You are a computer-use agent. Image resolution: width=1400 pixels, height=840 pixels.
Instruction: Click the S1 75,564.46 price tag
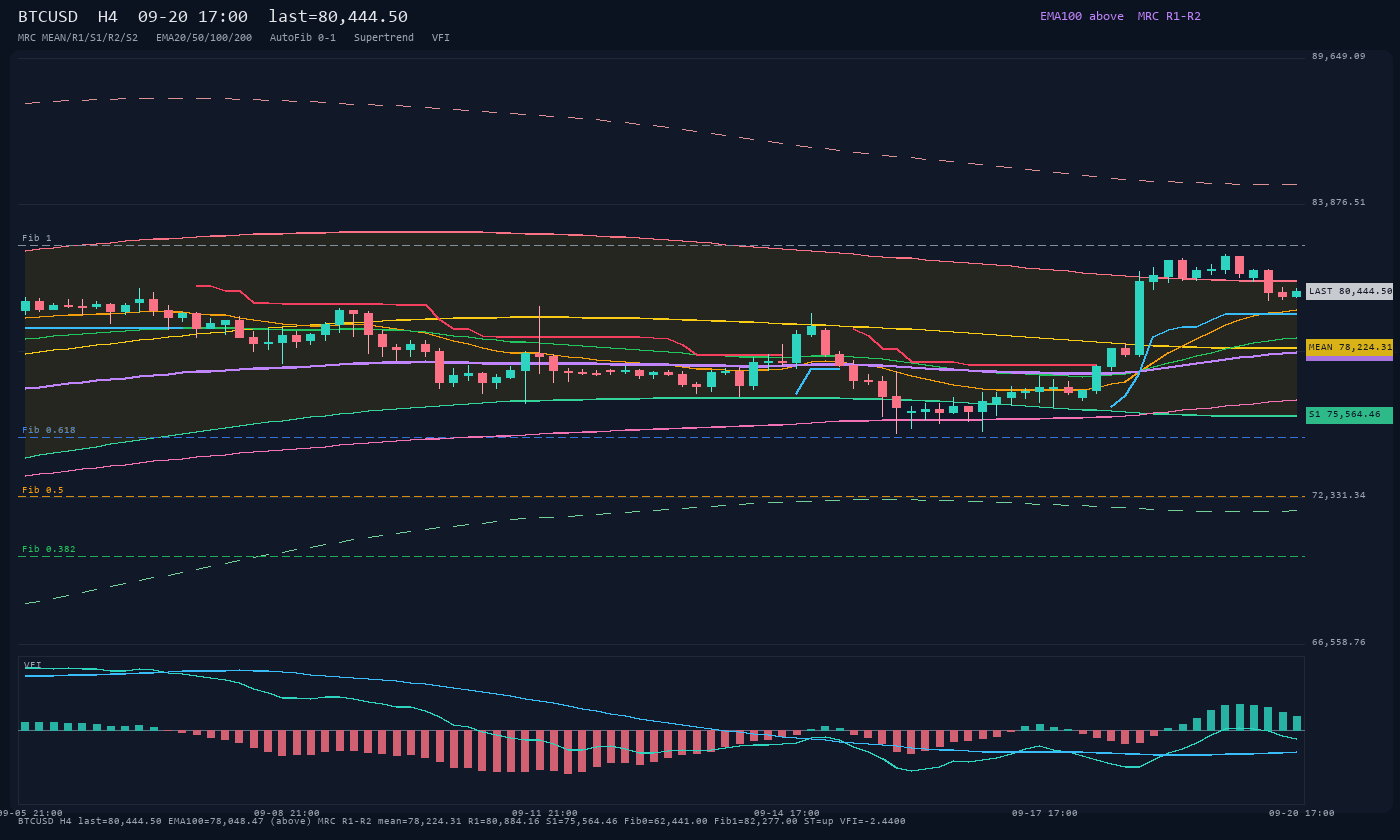[x=1349, y=415]
